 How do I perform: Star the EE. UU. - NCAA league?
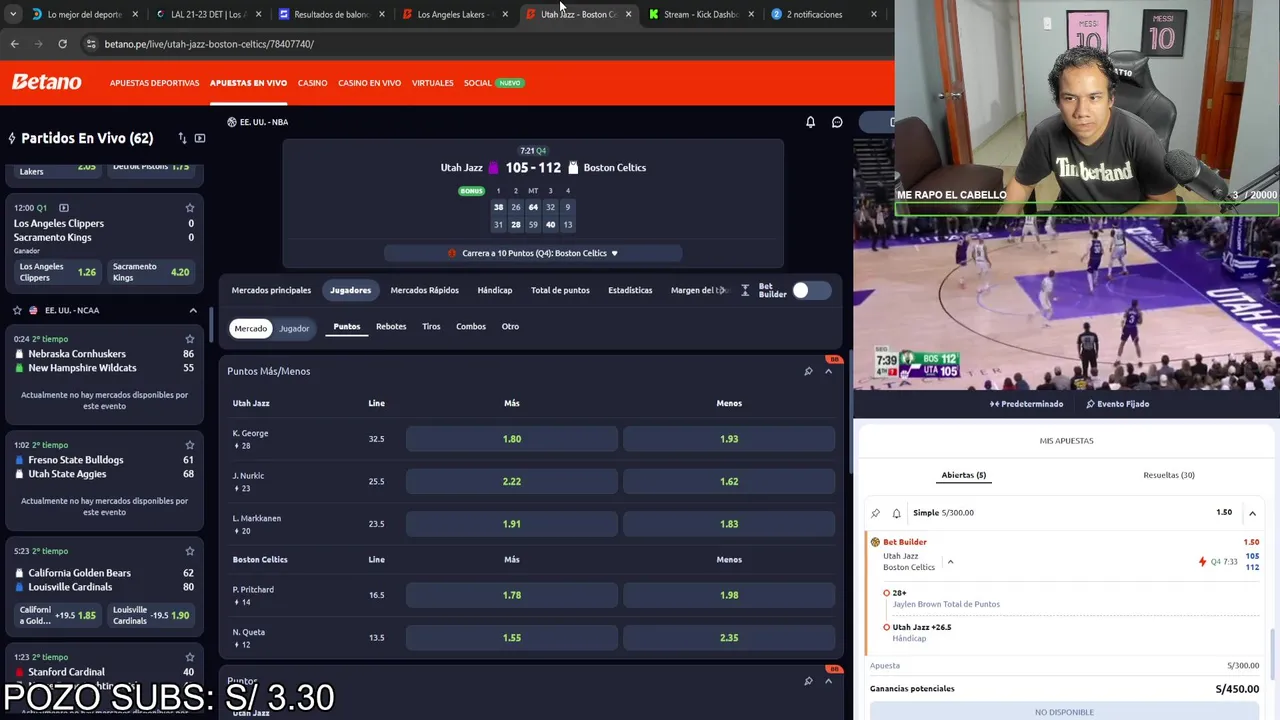click(x=17, y=310)
